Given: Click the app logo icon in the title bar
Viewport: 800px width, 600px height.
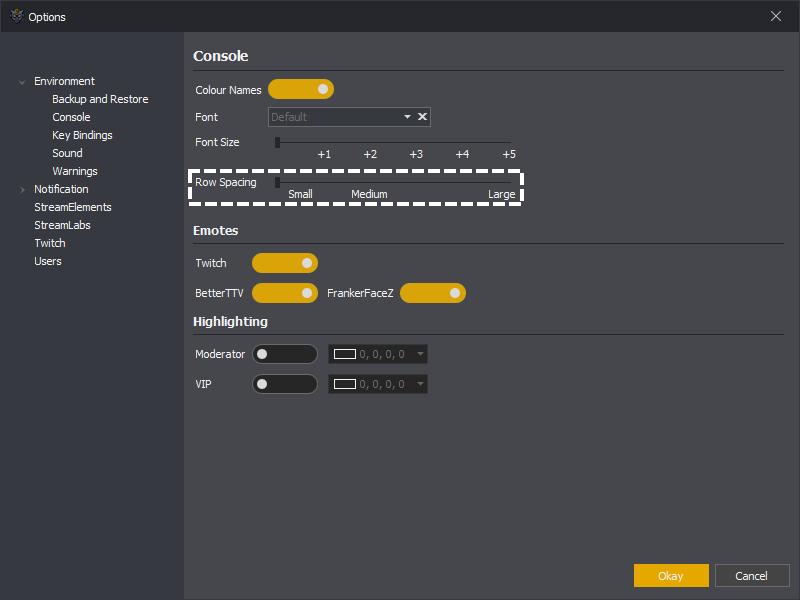Looking at the screenshot, I should pyautogui.click(x=17, y=16).
